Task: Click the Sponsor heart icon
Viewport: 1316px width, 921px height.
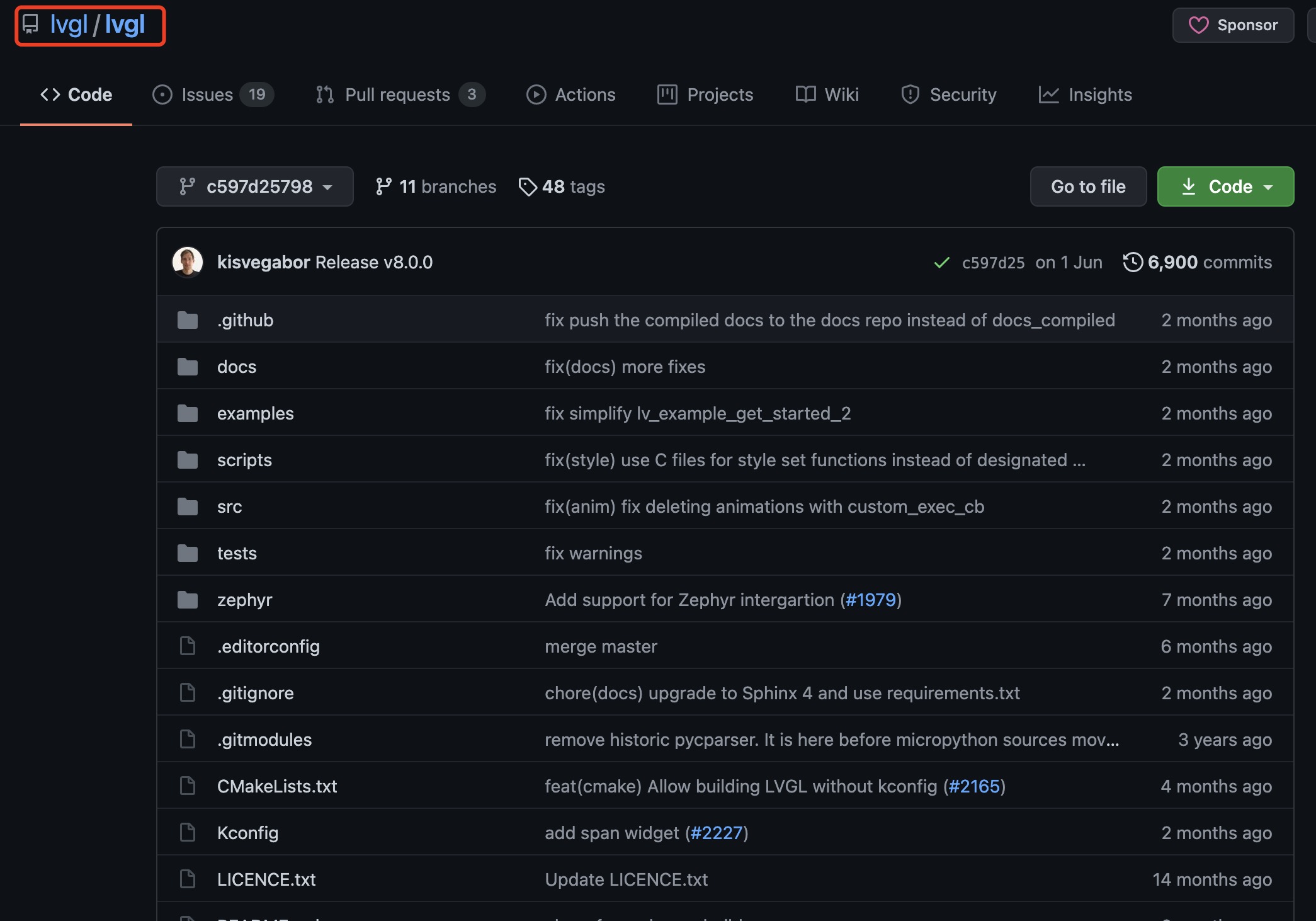Action: click(1198, 25)
